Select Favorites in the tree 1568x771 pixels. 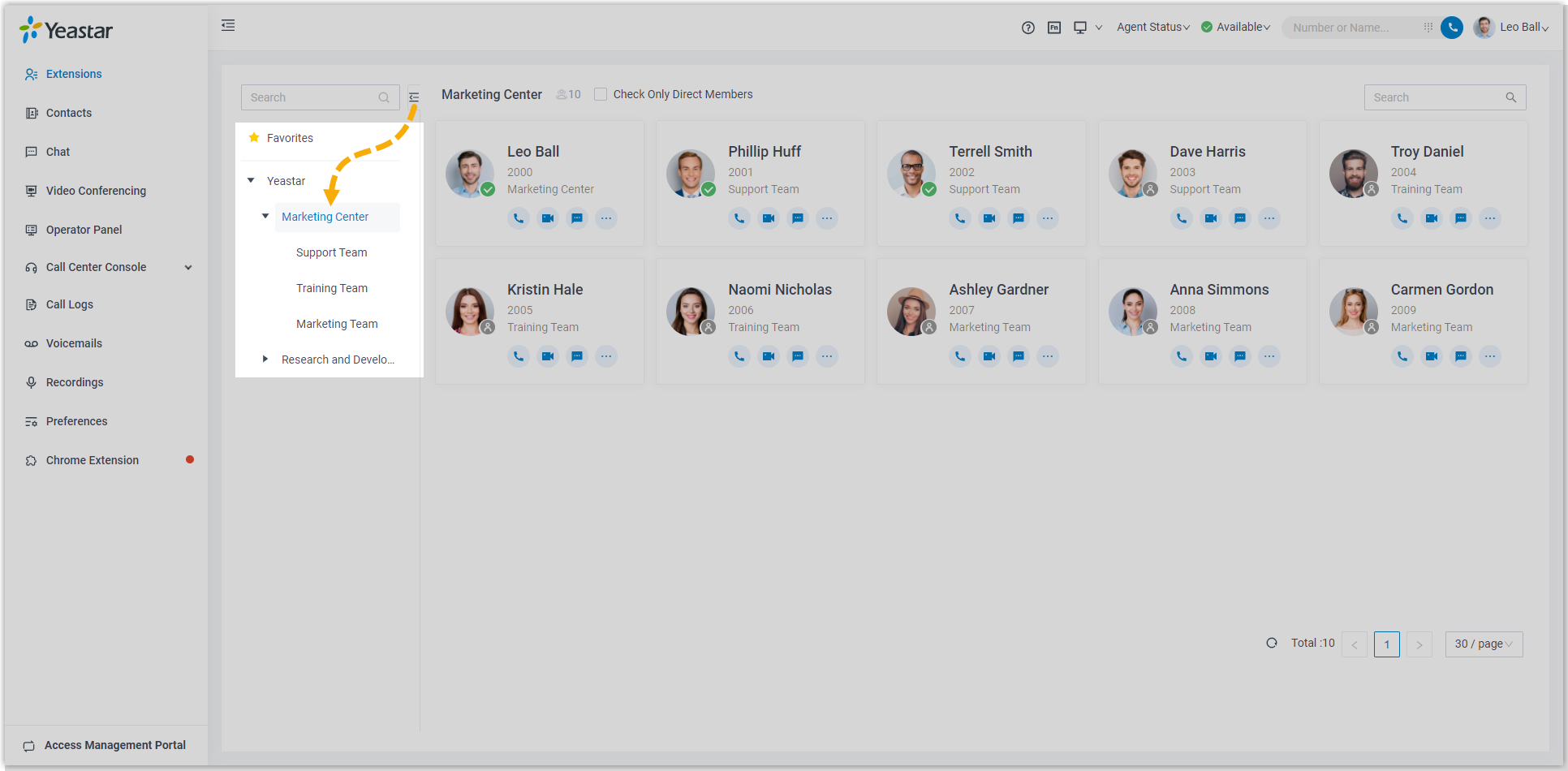click(x=290, y=138)
